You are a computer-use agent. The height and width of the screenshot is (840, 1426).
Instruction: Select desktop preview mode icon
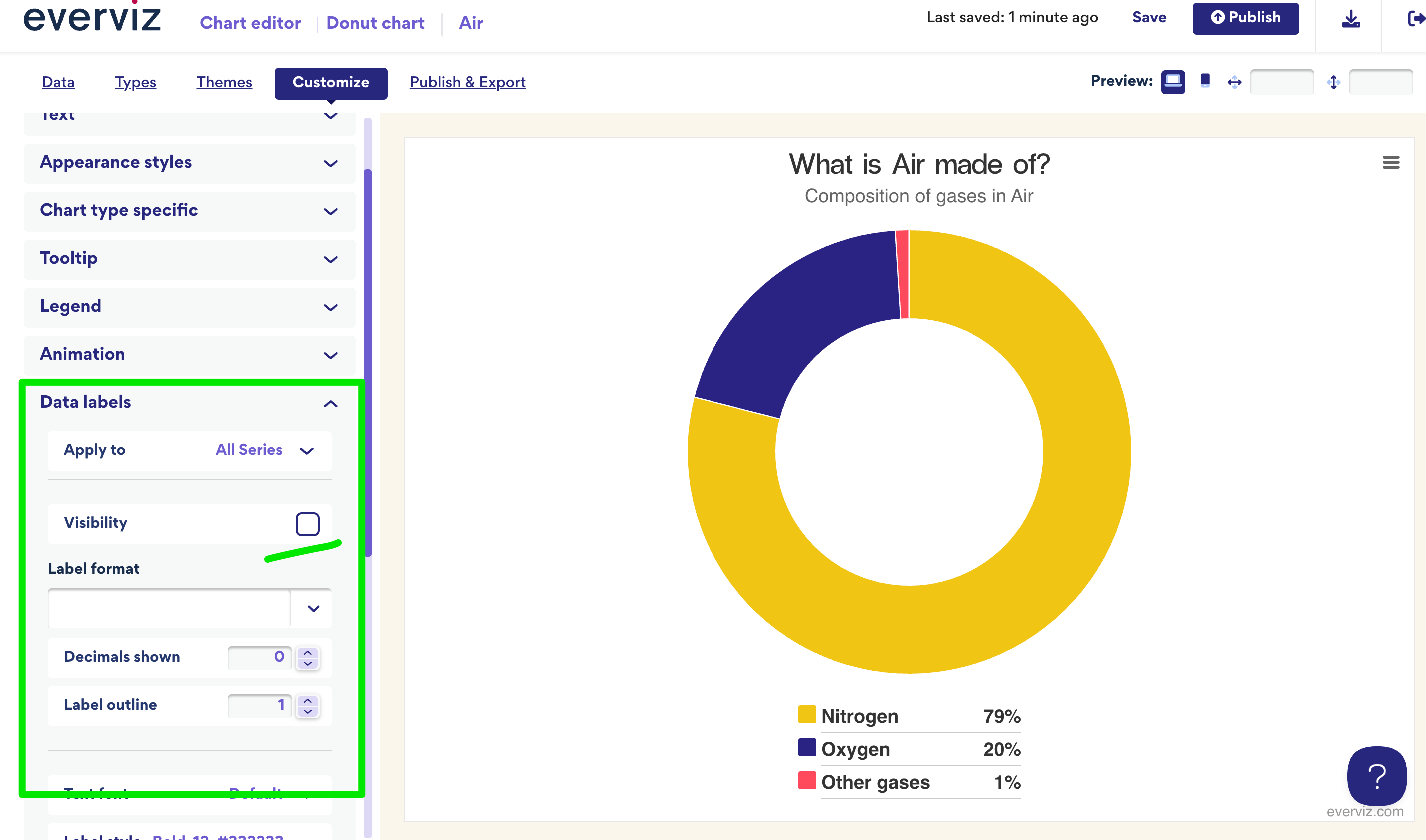pos(1172,82)
